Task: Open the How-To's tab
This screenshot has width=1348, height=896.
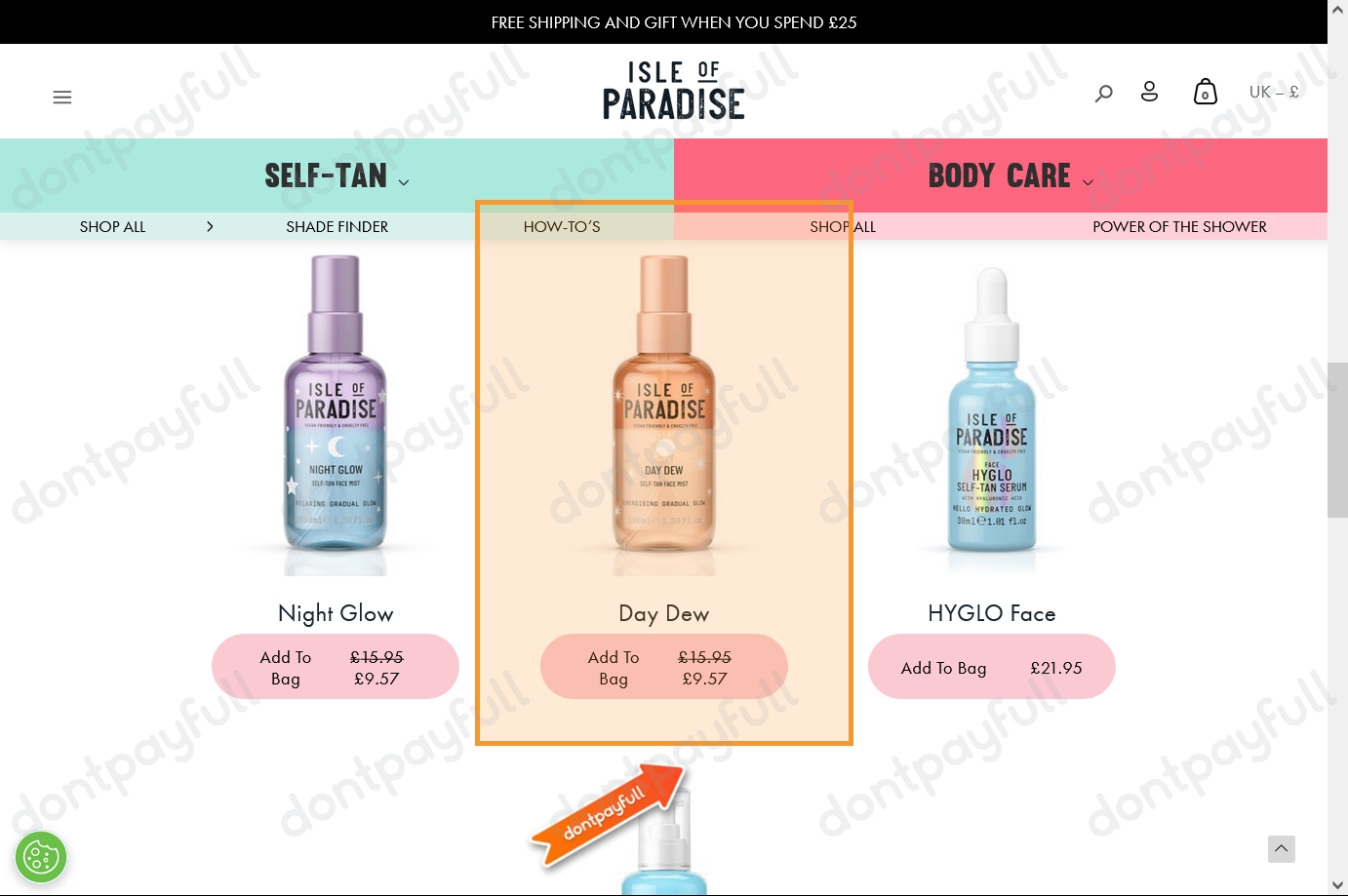Action: pos(562,226)
